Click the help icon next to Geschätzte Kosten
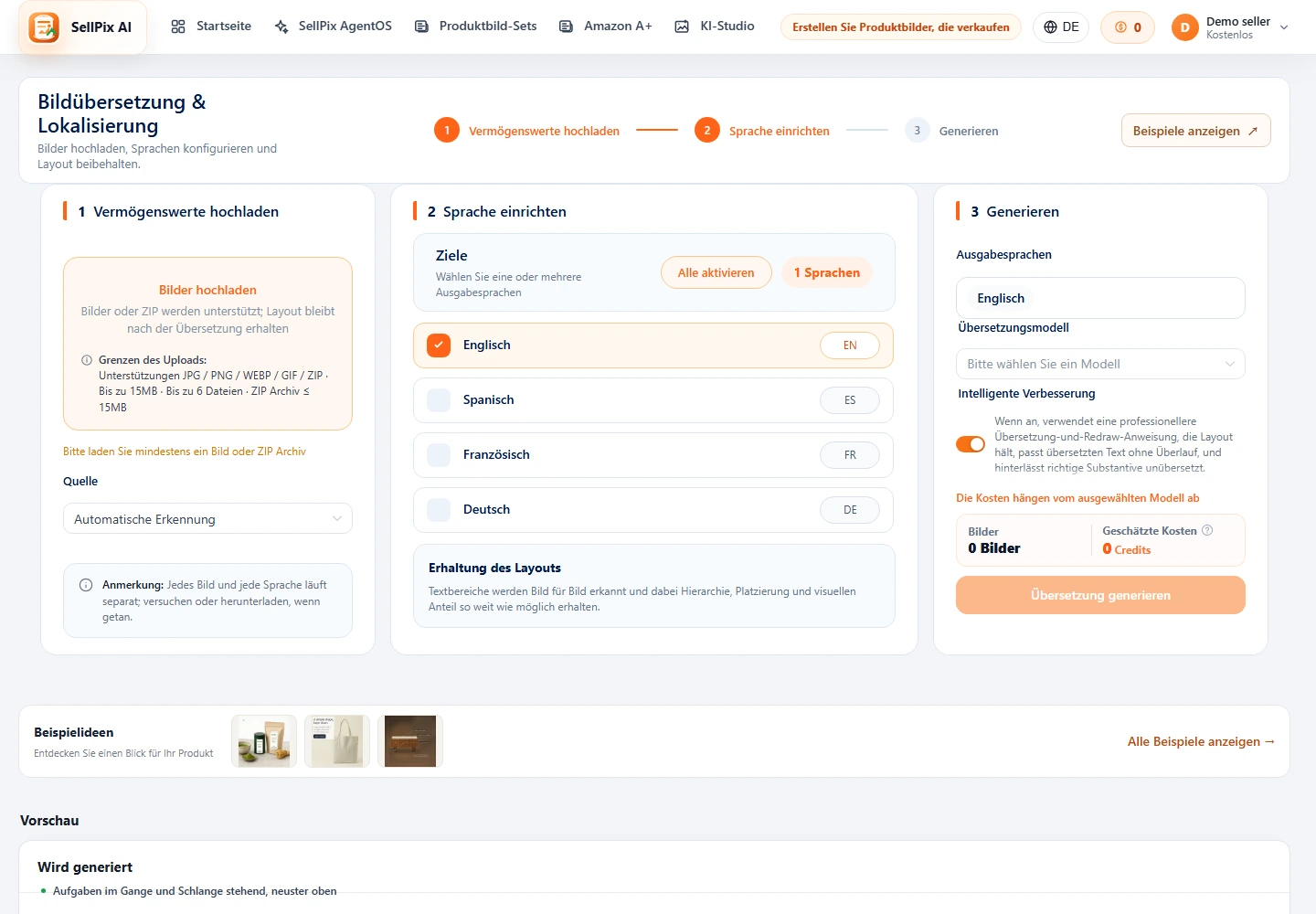1316x914 pixels. tap(1207, 530)
